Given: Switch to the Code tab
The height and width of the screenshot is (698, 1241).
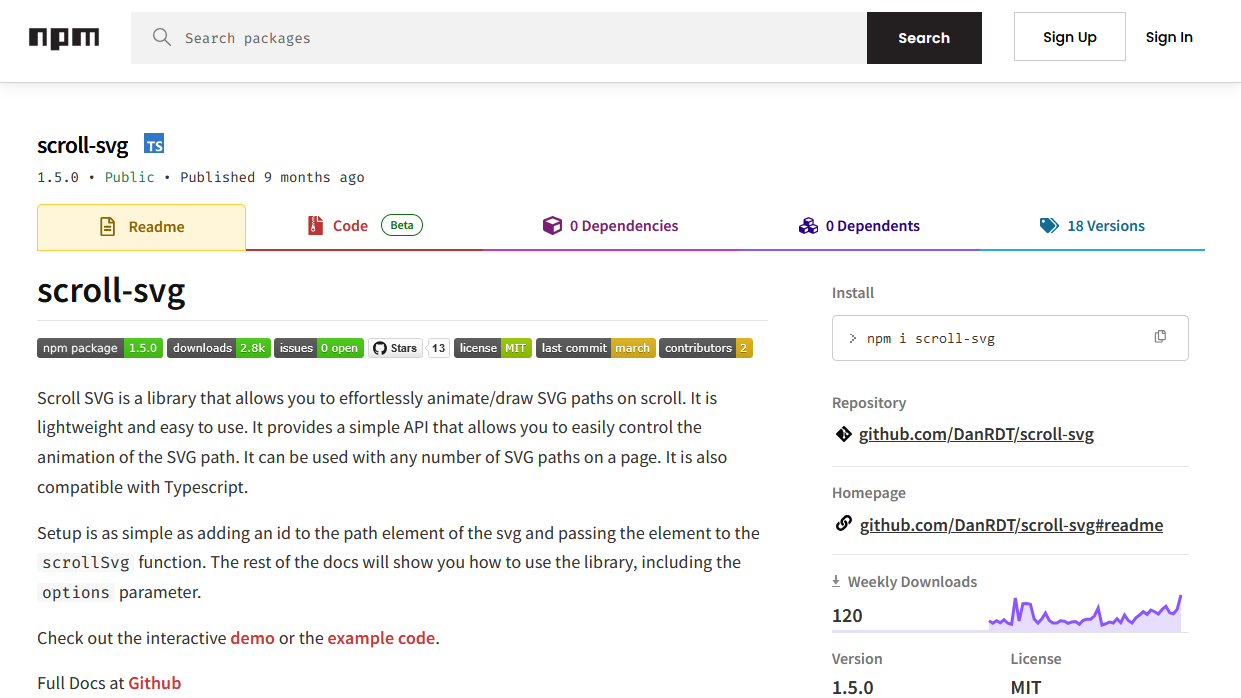Looking at the screenshot, I should pos(364,226).
